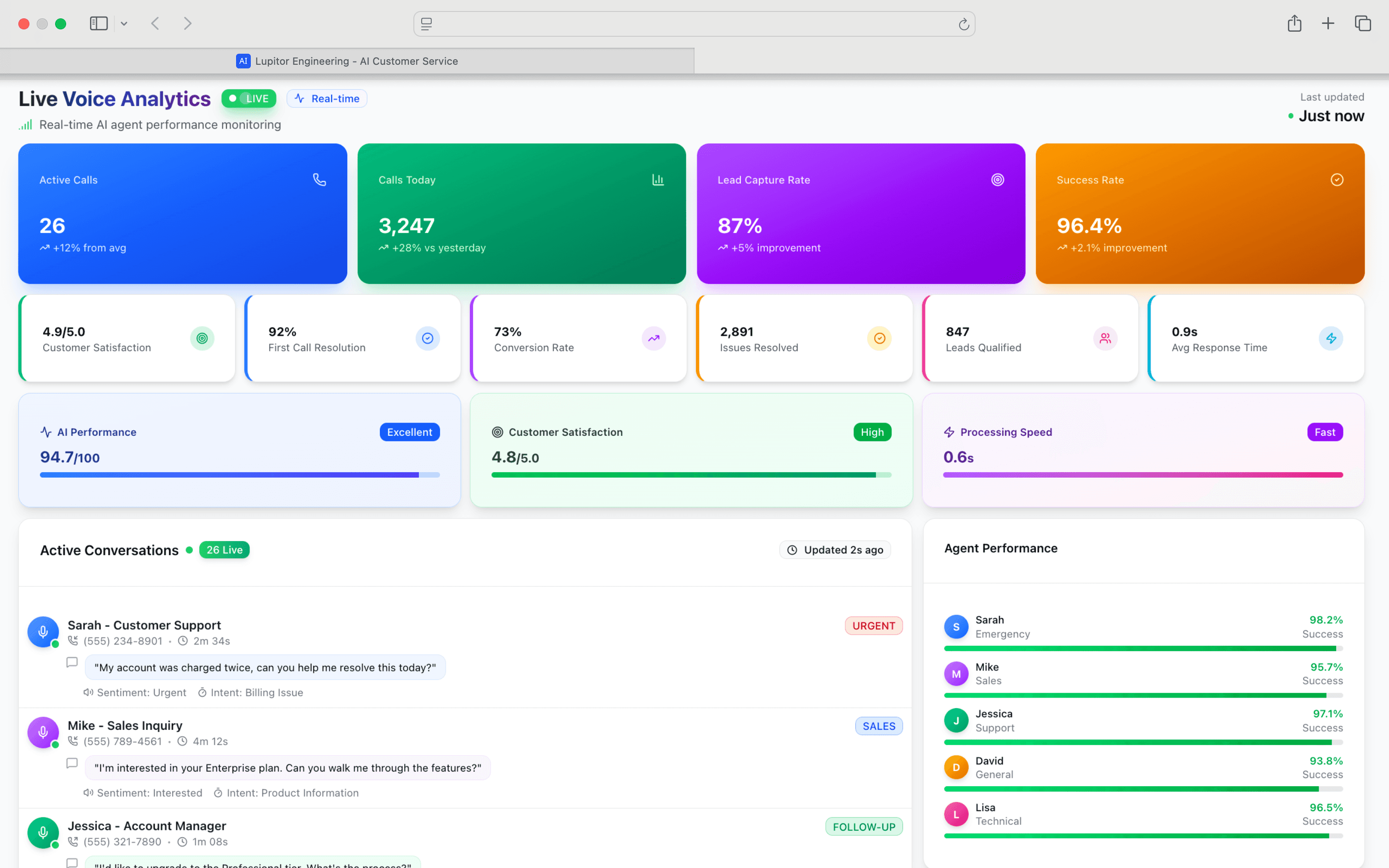
Task: Click the clock icon next to Jessica's call duration
Action: pos(182,841)
